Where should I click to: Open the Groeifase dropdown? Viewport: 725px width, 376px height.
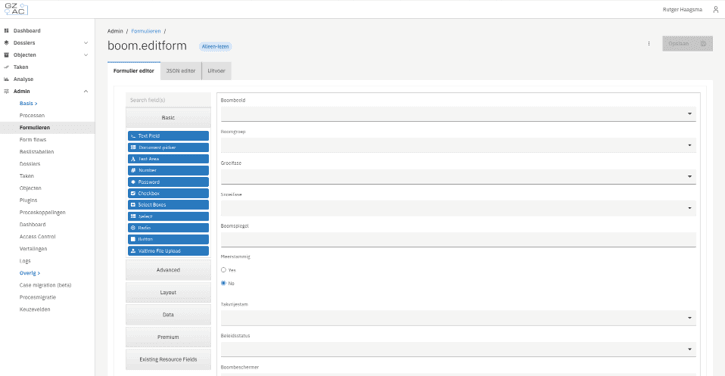click(x=458, y=177)
